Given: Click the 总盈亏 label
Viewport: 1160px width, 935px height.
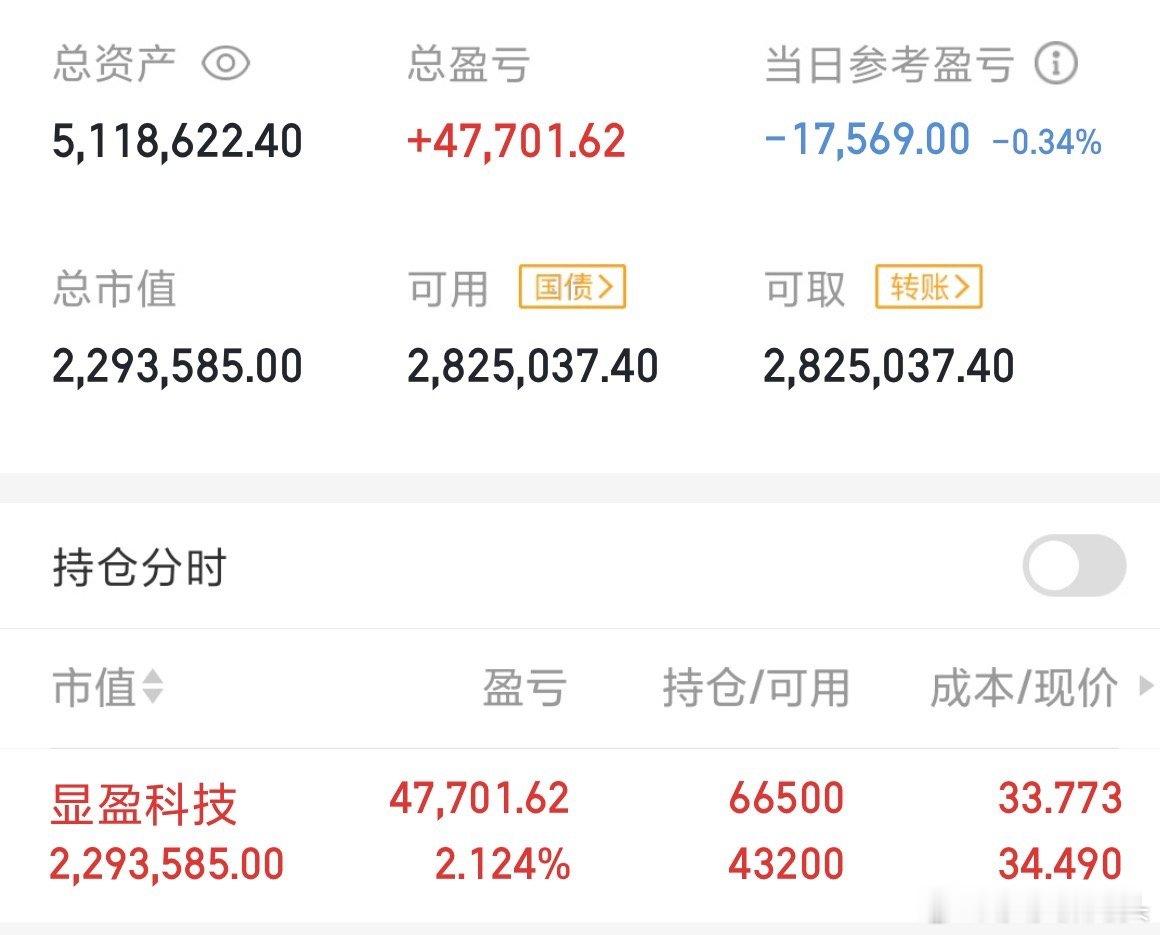Looking at the screenshot, I should (x=468, y=65).
